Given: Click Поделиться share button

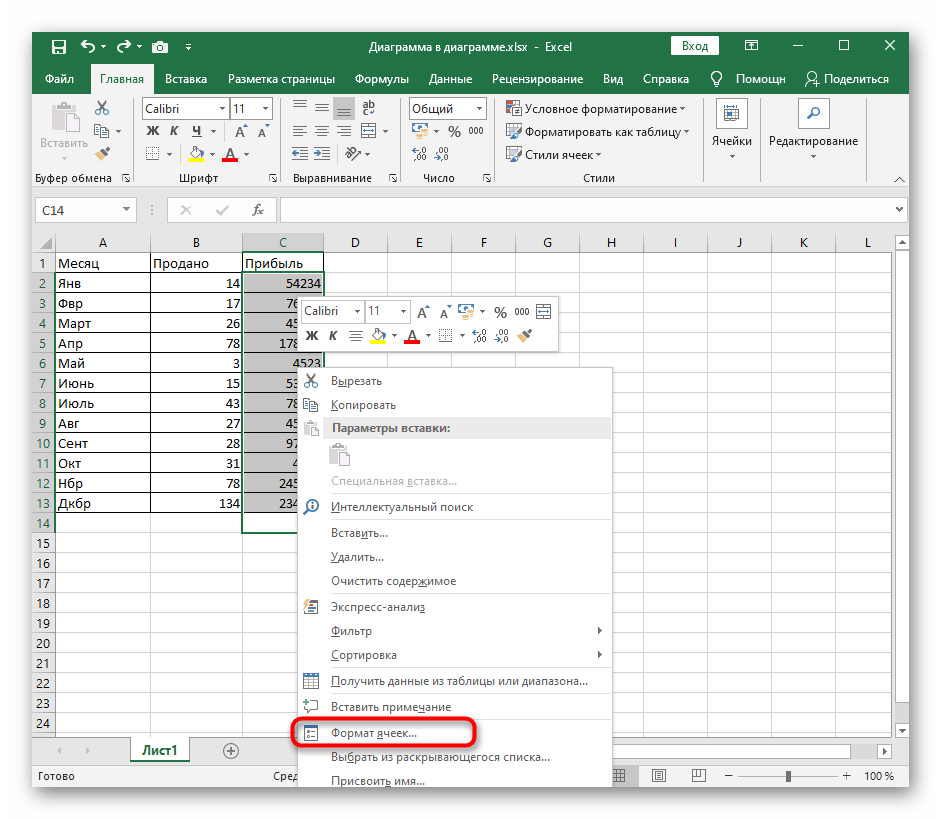Looking at the screenshot, I should [x=847, y=79].
